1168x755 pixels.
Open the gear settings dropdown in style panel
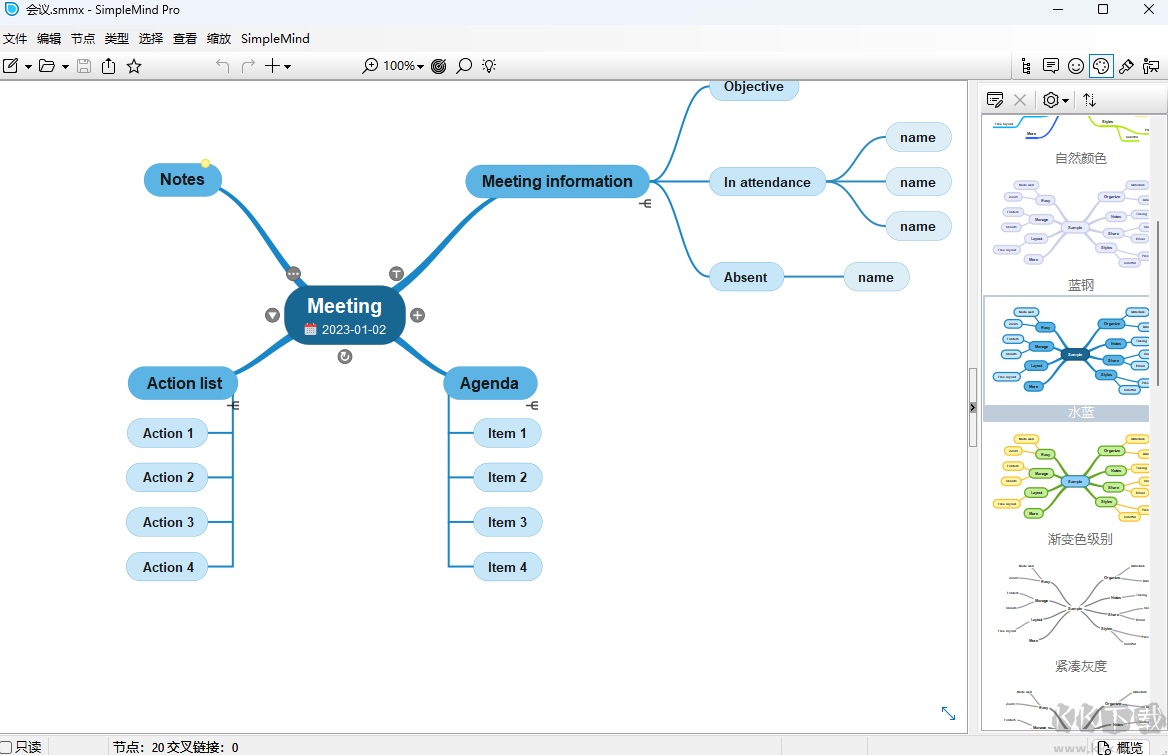click(x=1053, y=100)
